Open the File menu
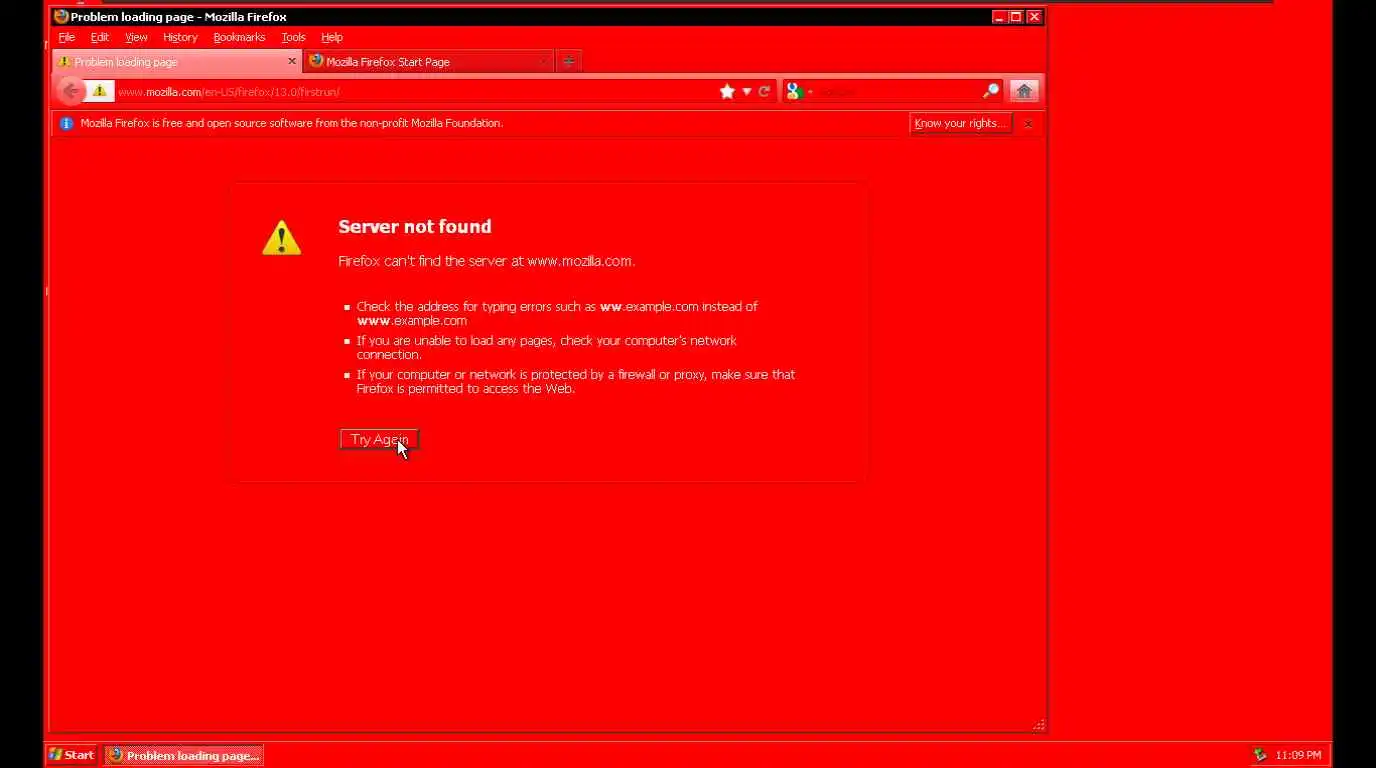The image size is (1376, 768). pos(66,37)
